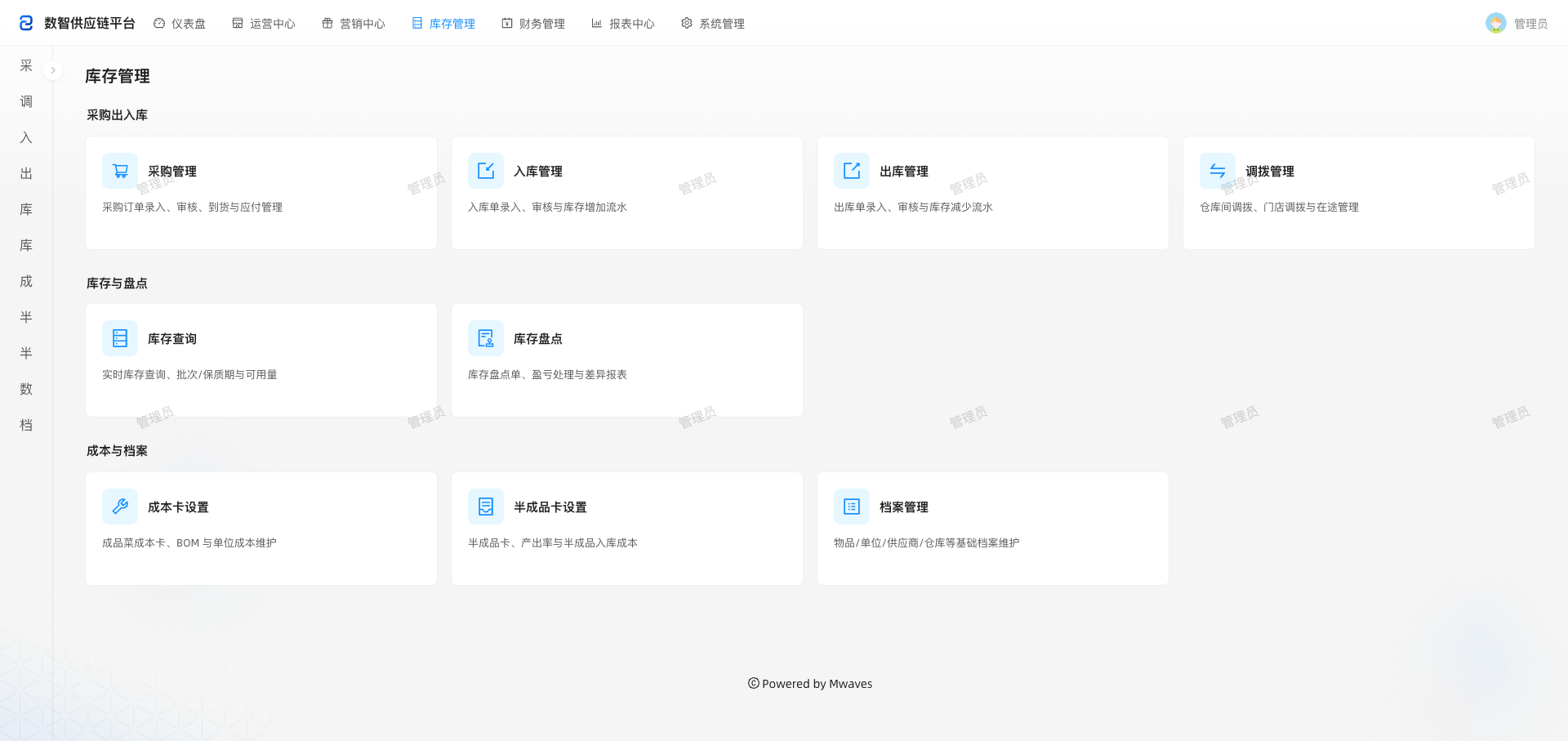Click the 库存查询 database icon
Viewport: 1568px width, 741px height.
click(x=120, y=338)
